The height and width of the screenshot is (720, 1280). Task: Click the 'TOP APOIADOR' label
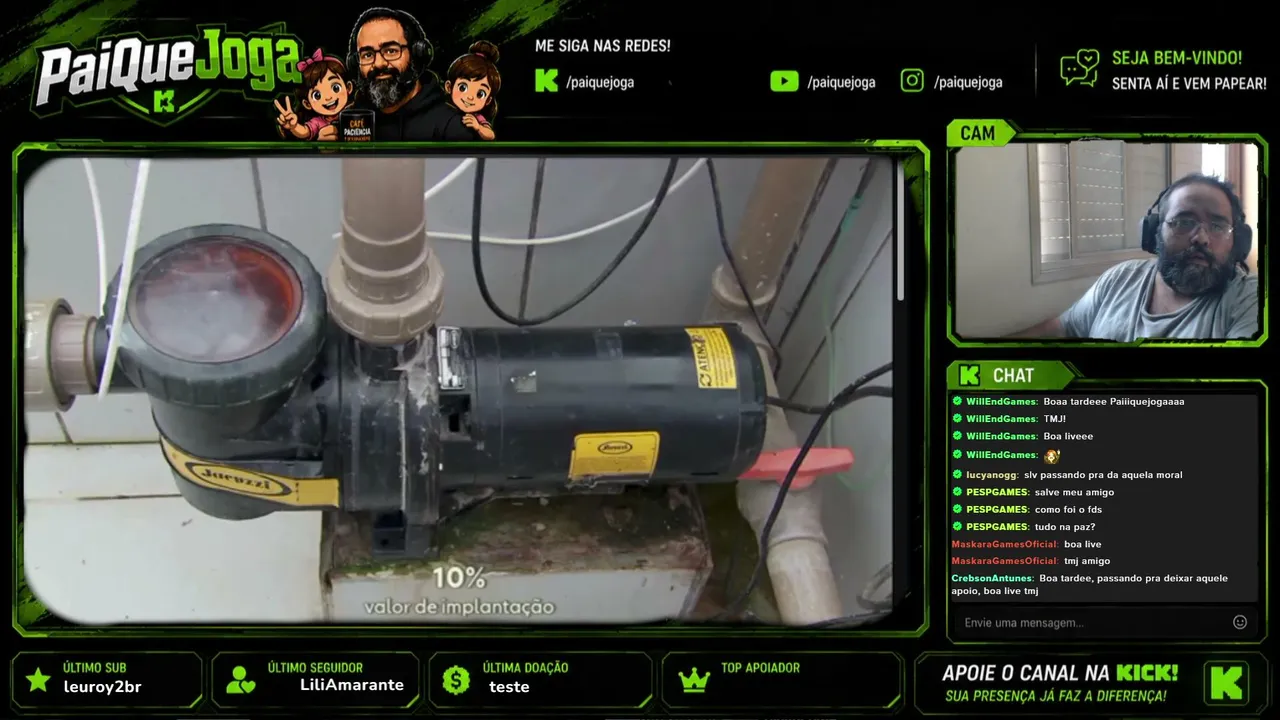pyautogui.click(x=760, y=668)
